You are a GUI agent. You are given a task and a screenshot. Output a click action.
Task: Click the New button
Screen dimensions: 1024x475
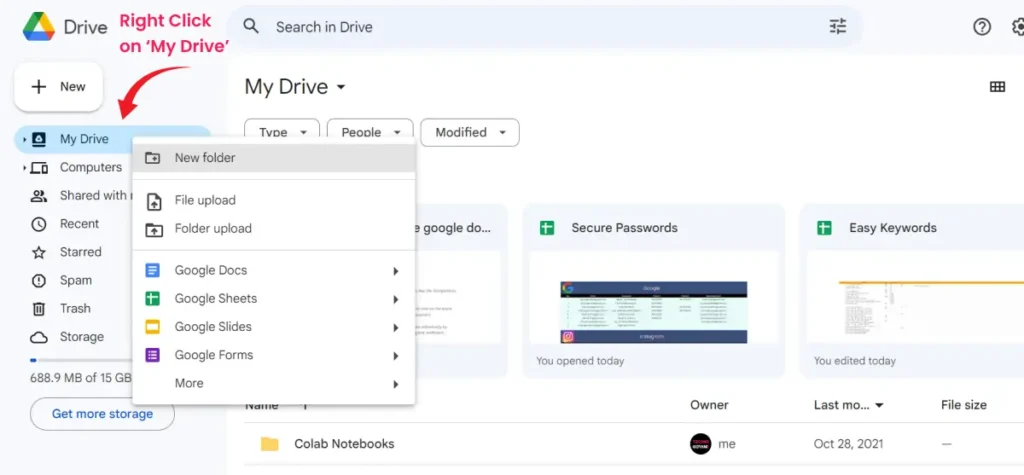pos(58,87)
